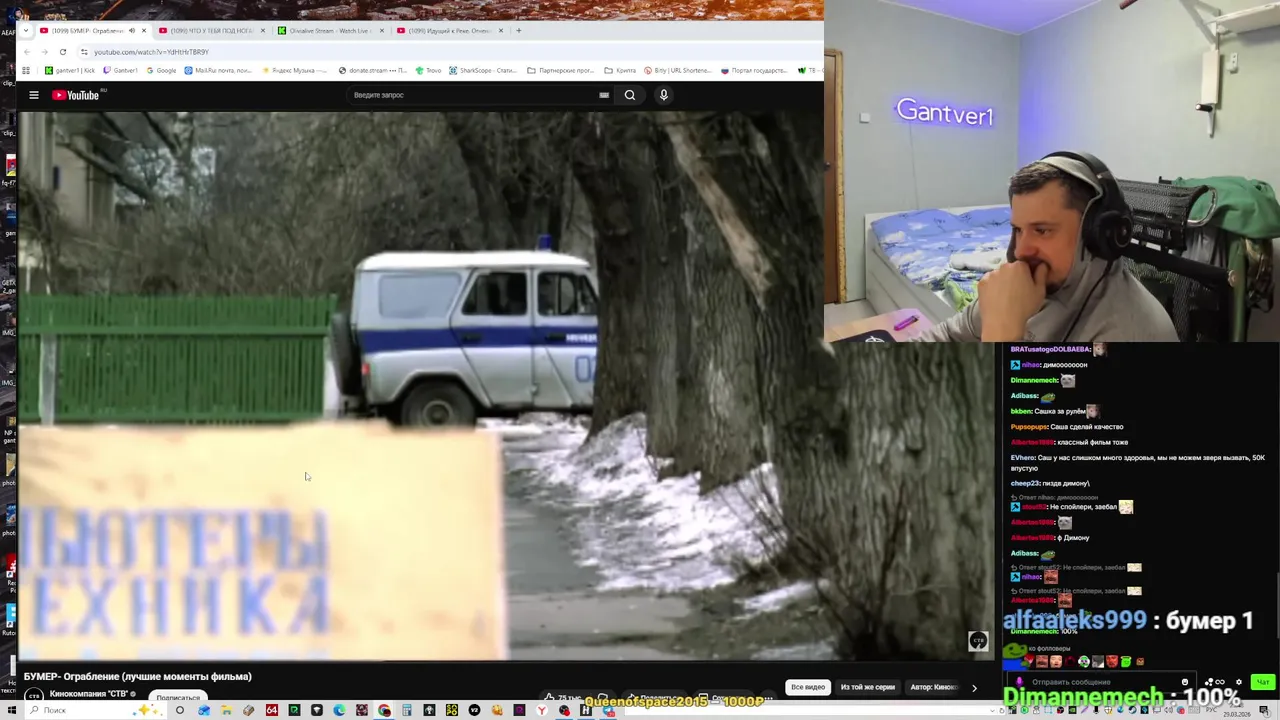Start voice search with the microphone icon
Viewport: 1280px width, 720px height.
[663, 95]
